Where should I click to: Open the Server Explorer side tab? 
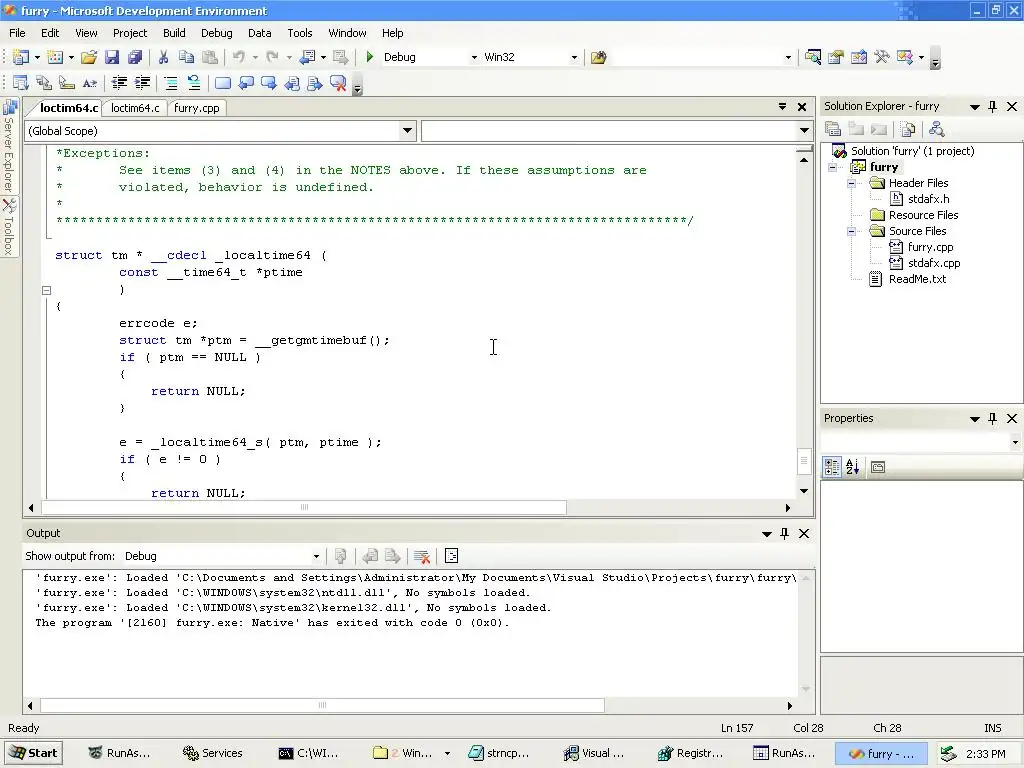pos(9,145)
